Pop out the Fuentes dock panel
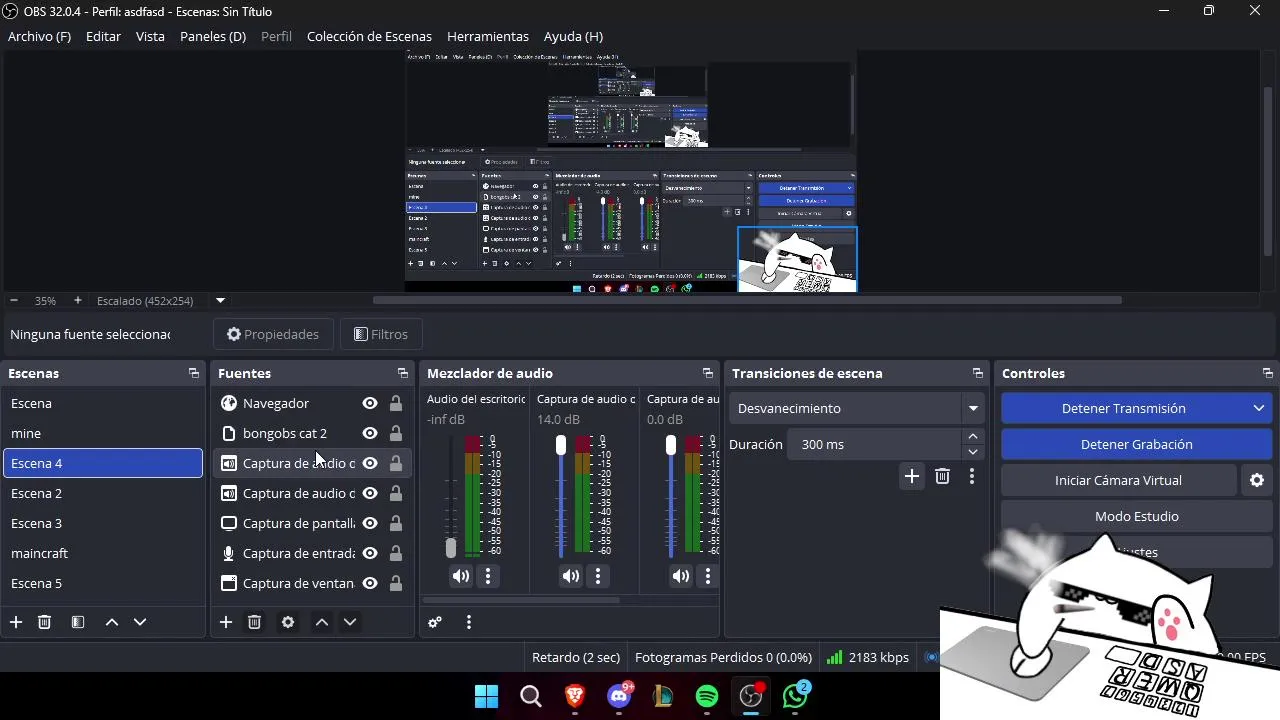This screenshot has height=720, width=1280. [403, 373]
